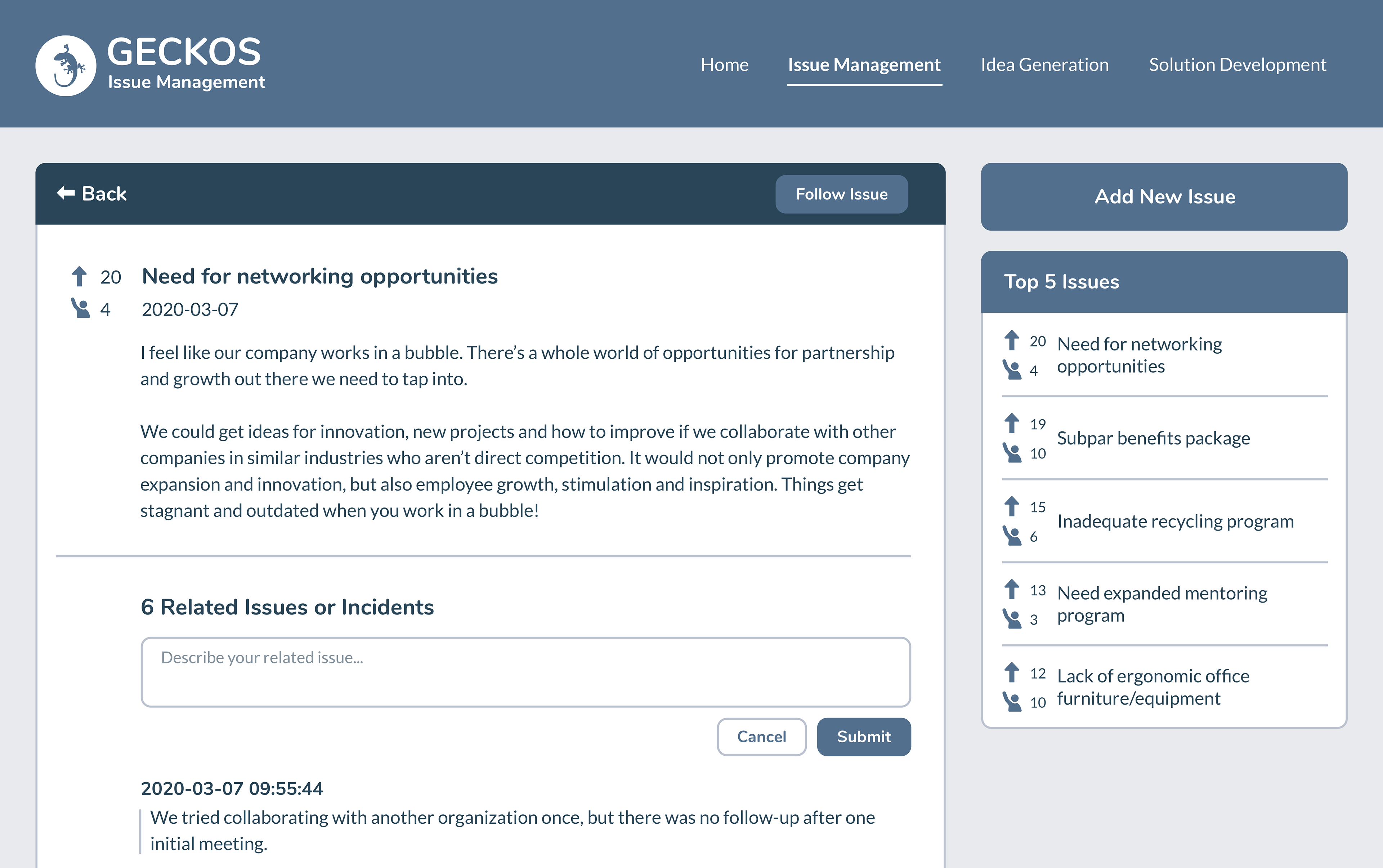The image size is (1383, 868).
Task: Upvote Subpar benefits package in Top 5
Action: [x=1012, y=423]
